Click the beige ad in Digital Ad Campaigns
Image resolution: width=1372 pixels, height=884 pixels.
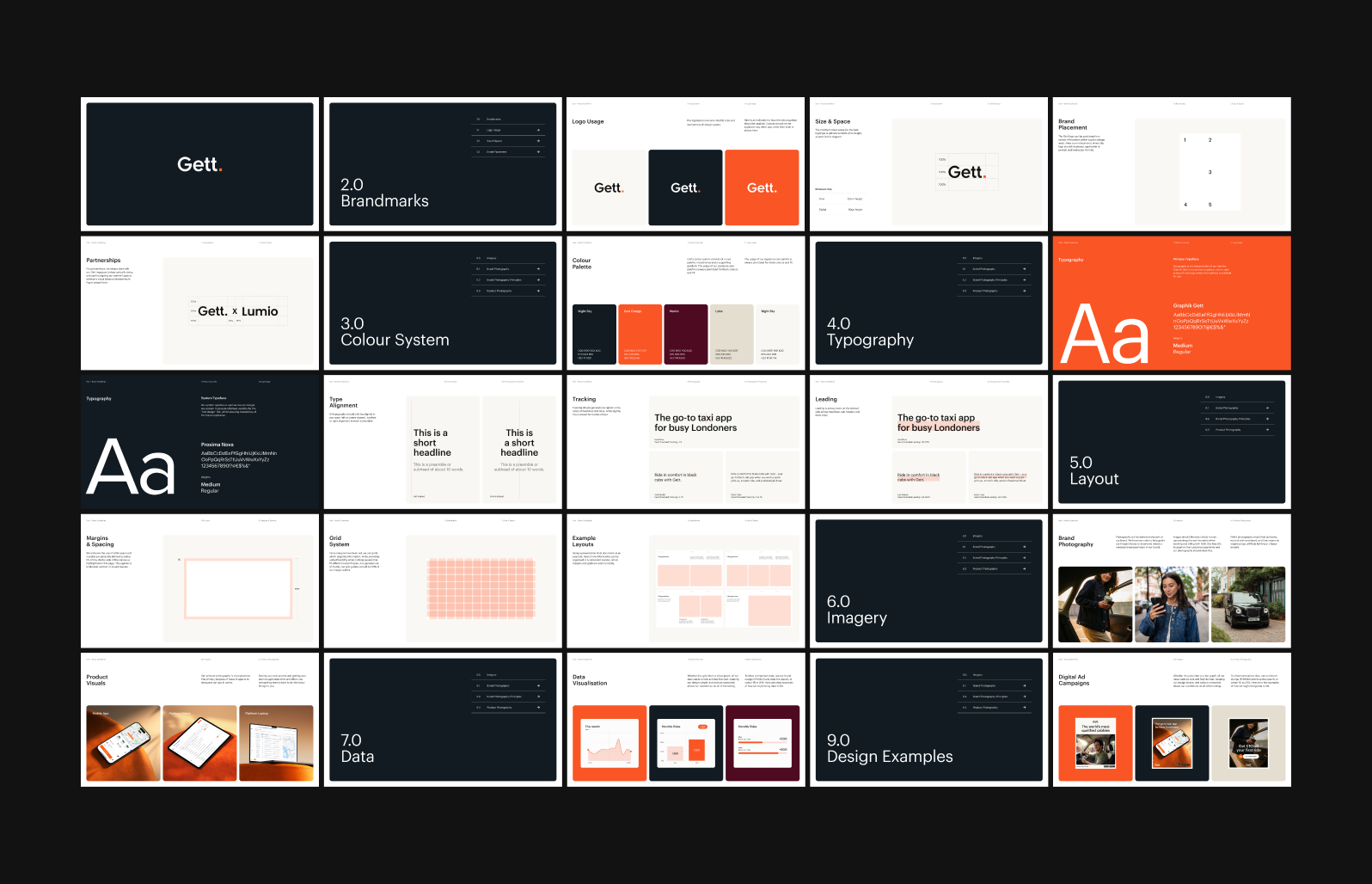pyautogui.click(x=1248, y=743)
